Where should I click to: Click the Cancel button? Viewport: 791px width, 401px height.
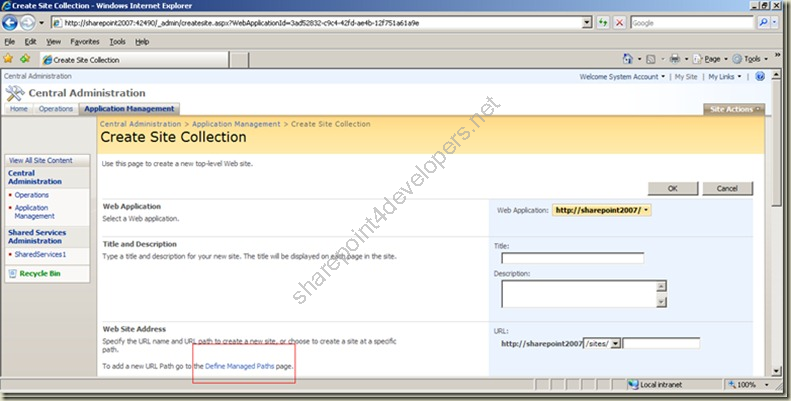(x=727, y=188)
